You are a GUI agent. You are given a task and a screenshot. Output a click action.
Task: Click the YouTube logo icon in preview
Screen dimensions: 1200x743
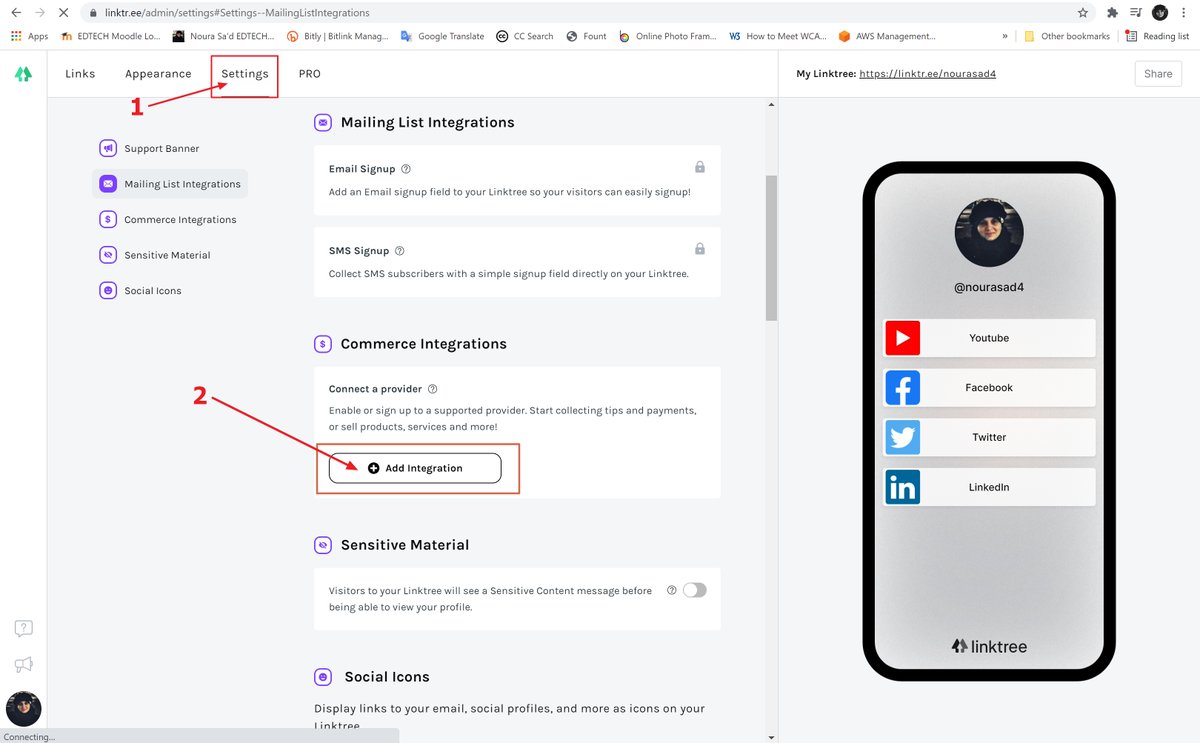coord(902,338)
